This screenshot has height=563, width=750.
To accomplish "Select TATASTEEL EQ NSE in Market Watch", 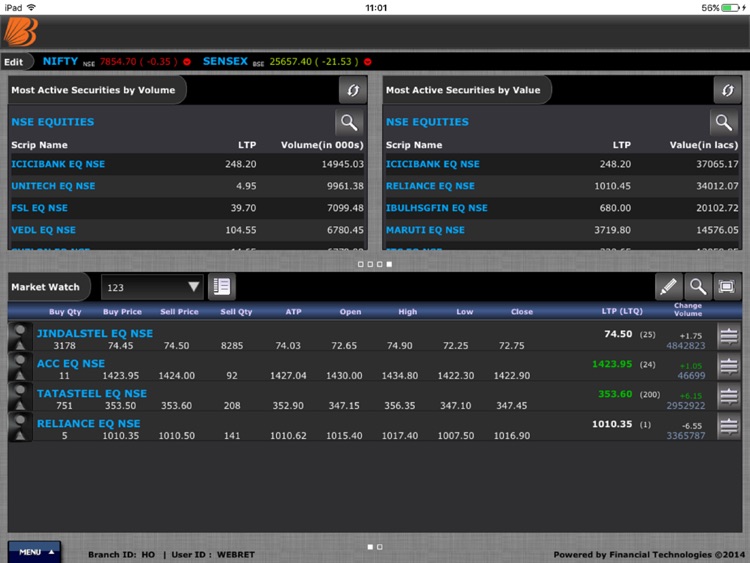I will [92, 394].
